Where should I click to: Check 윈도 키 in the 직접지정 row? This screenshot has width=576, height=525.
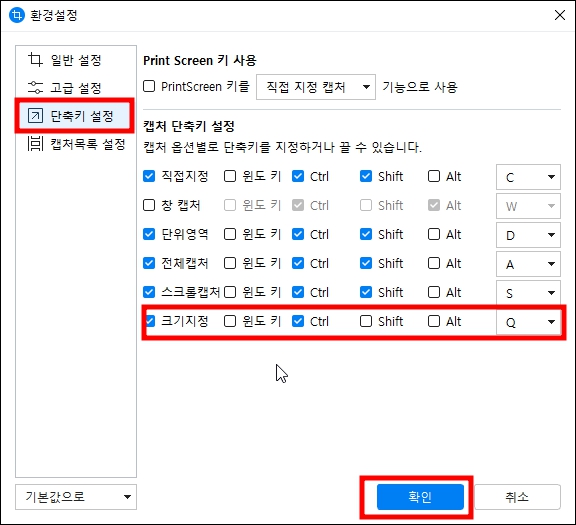(230, 176)
